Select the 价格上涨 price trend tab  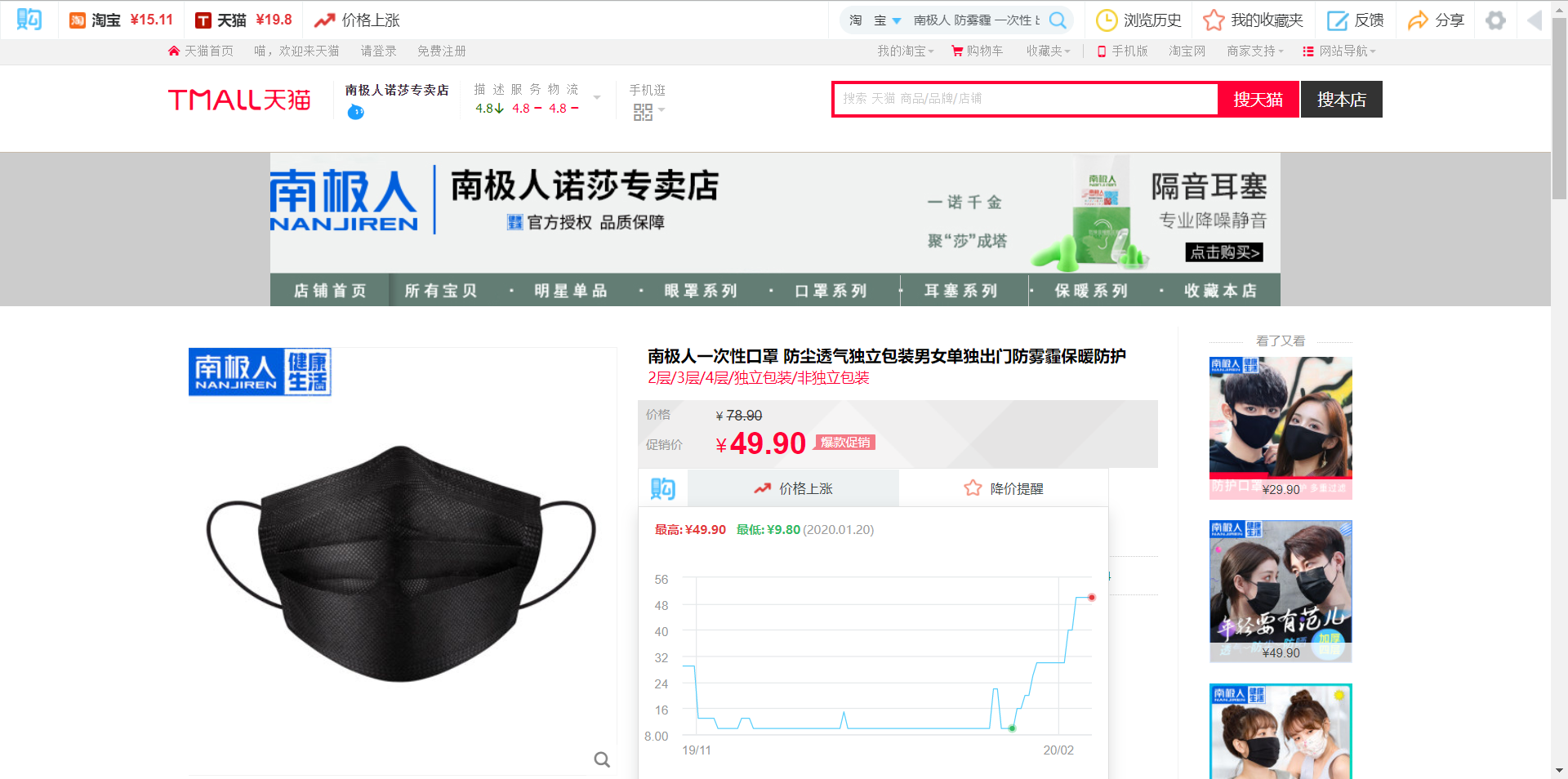click(793, 488)
